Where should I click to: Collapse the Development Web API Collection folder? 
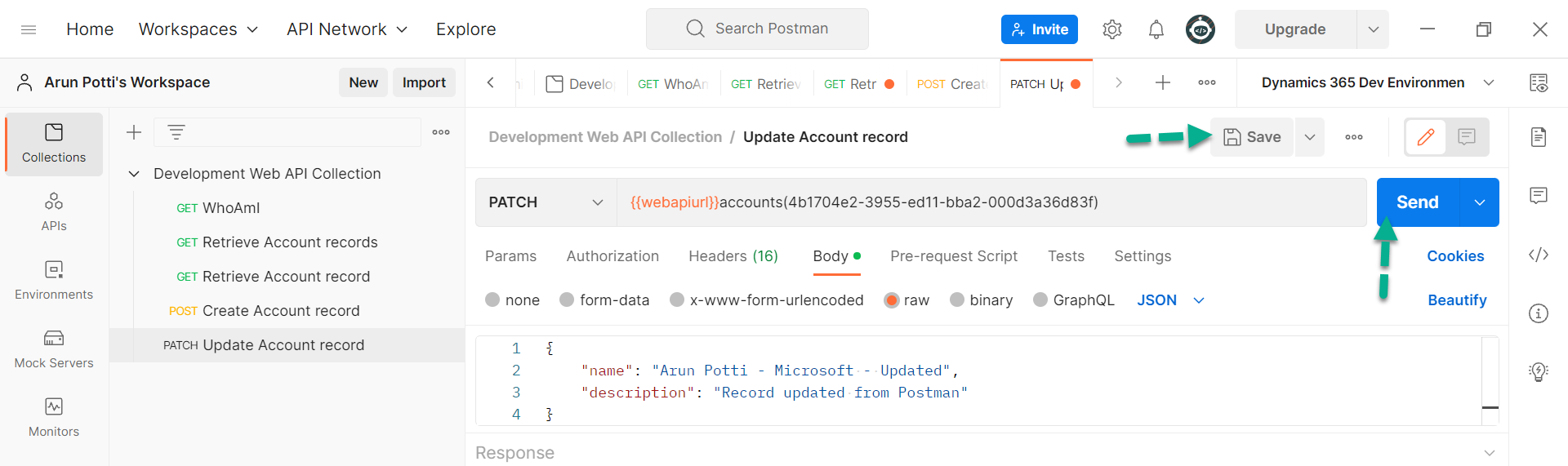pos(135,174)
